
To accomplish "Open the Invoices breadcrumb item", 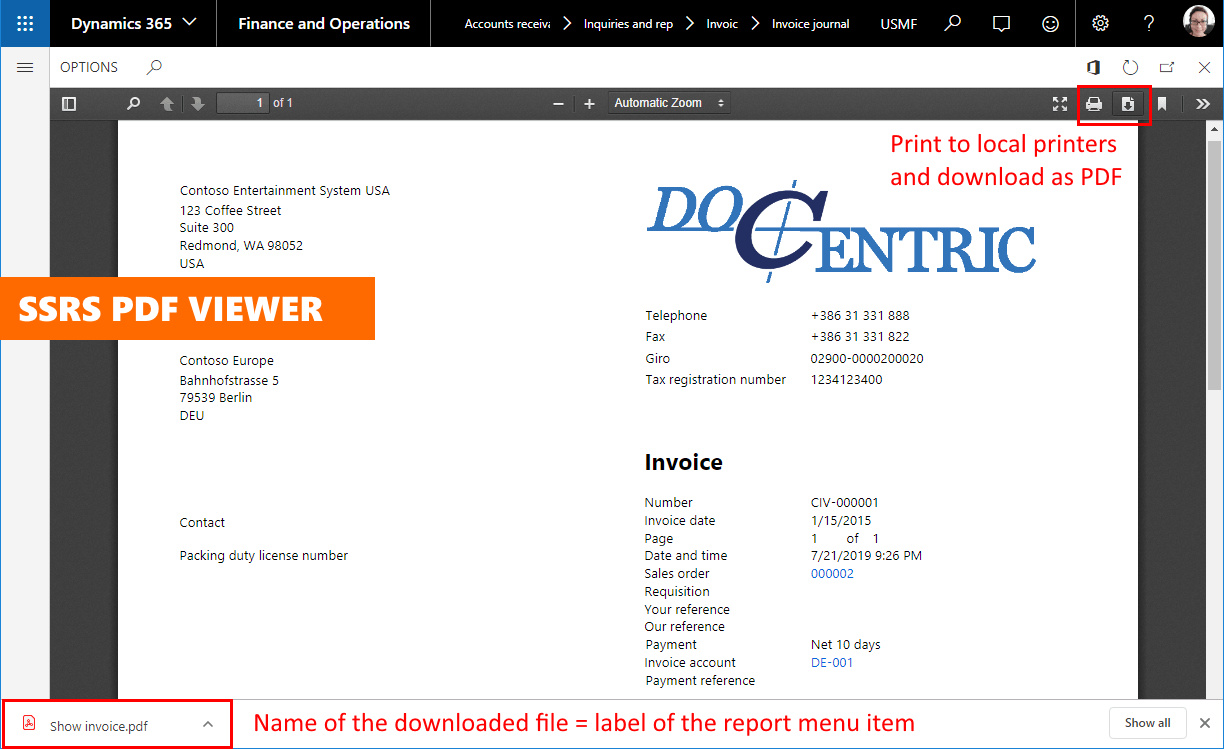I will pos(722,24).
